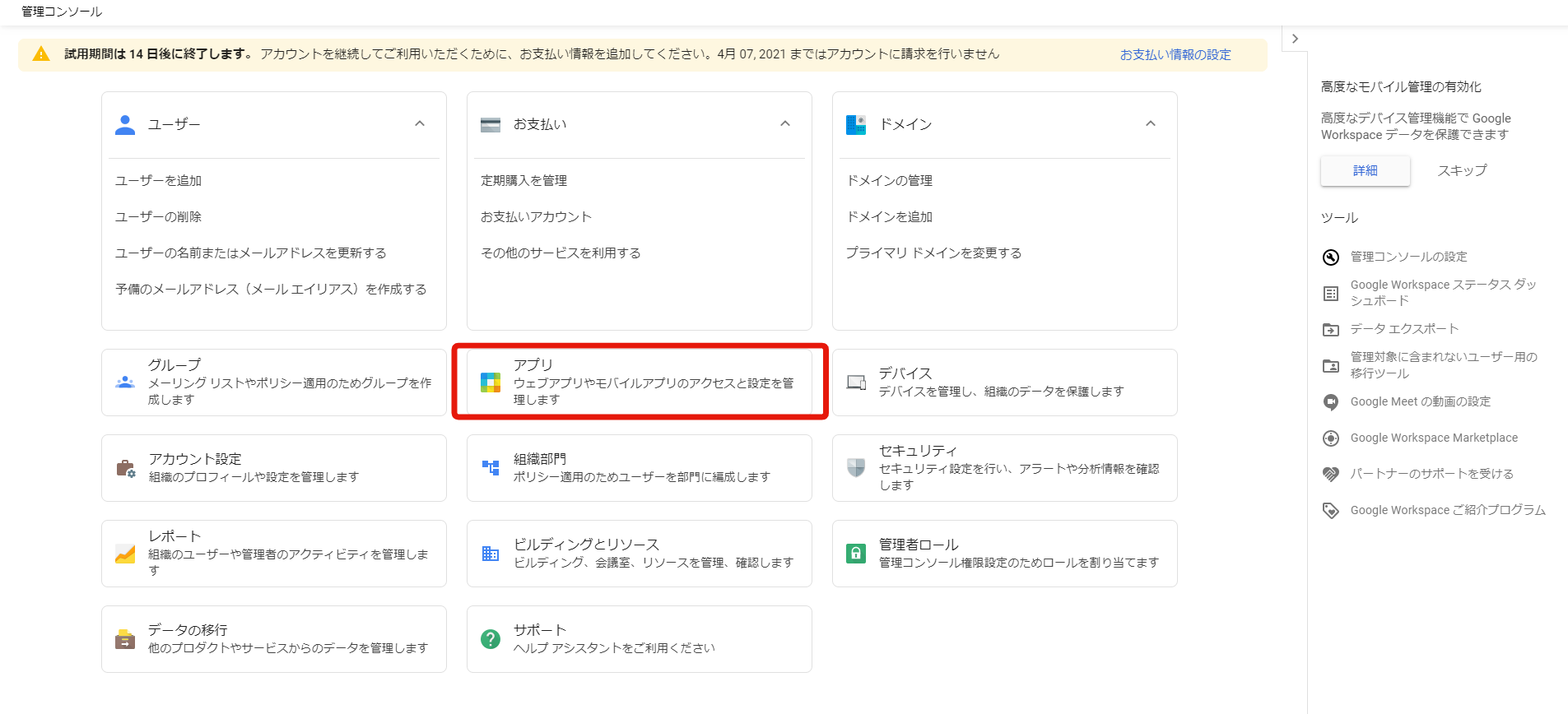Collapse the お支払い card
The image size is (1568, 714).
click(785, 124)
